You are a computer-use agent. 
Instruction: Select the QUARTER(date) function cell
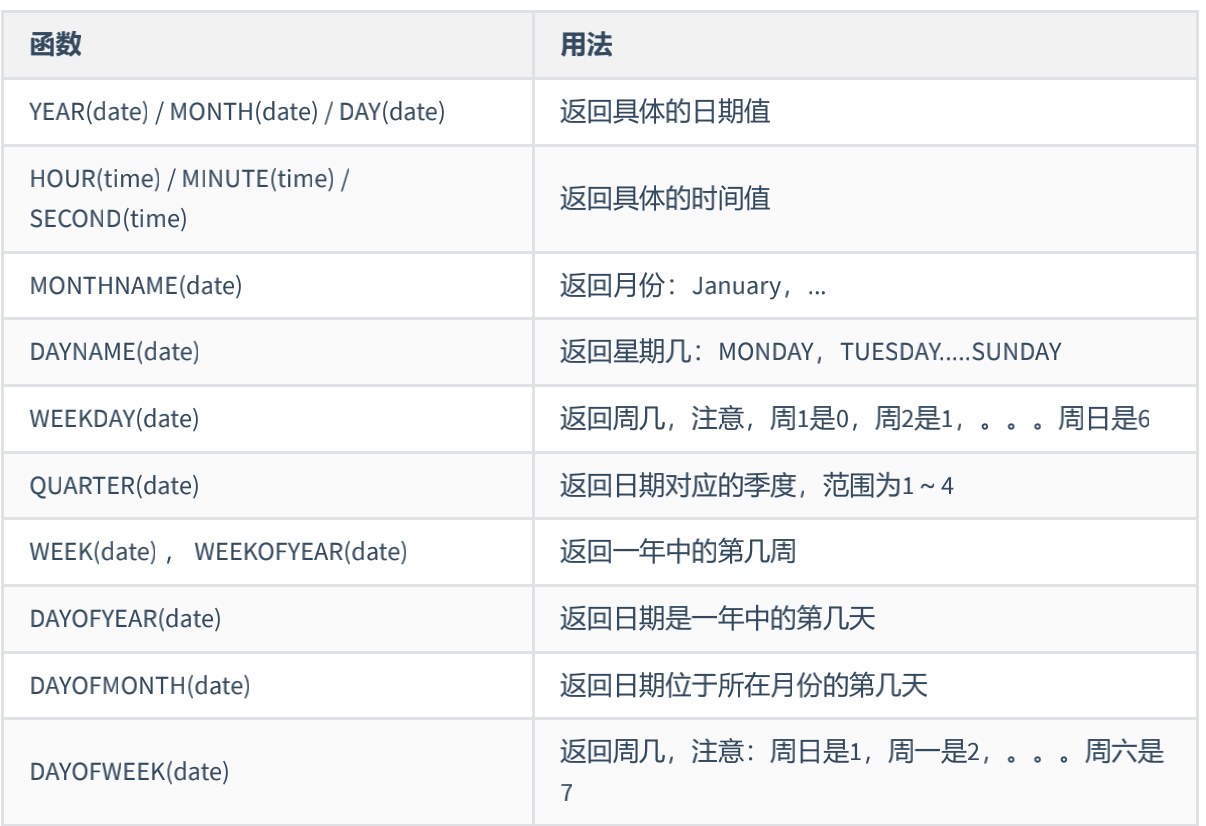click(115, 486)
